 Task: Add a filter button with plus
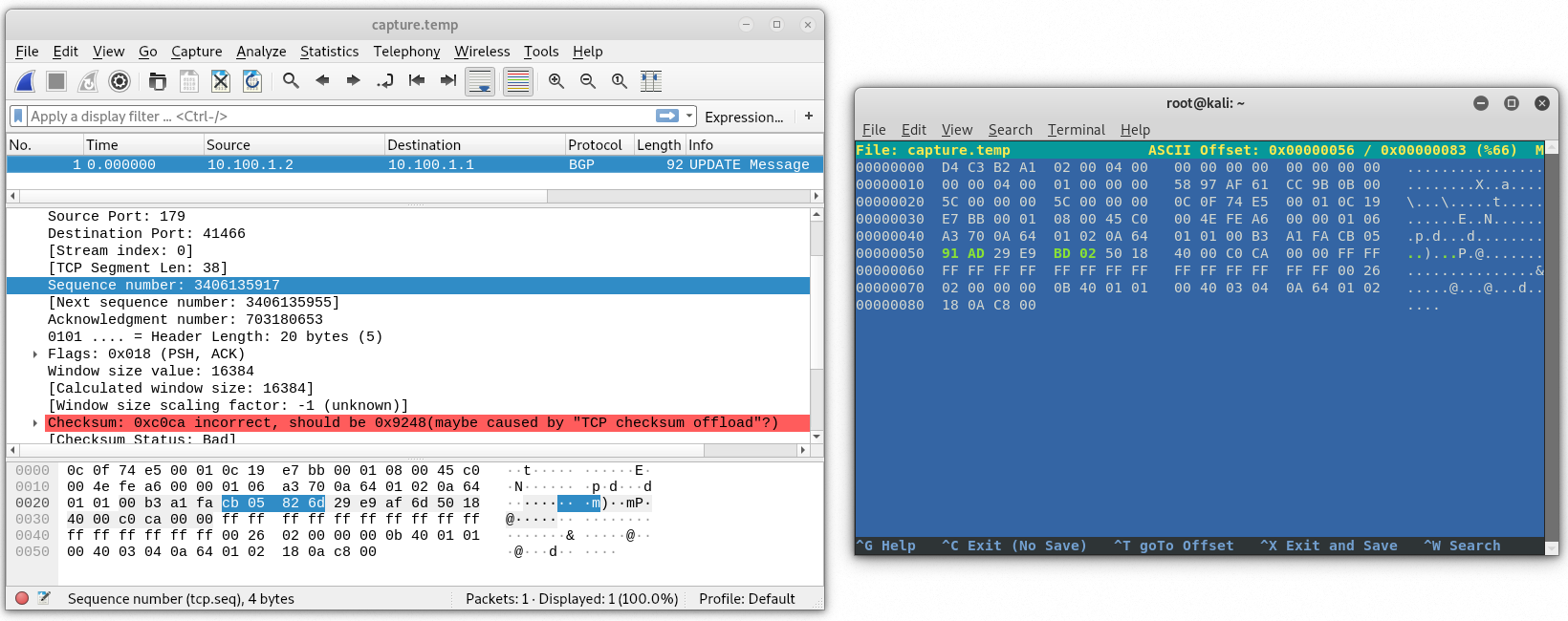809,117
